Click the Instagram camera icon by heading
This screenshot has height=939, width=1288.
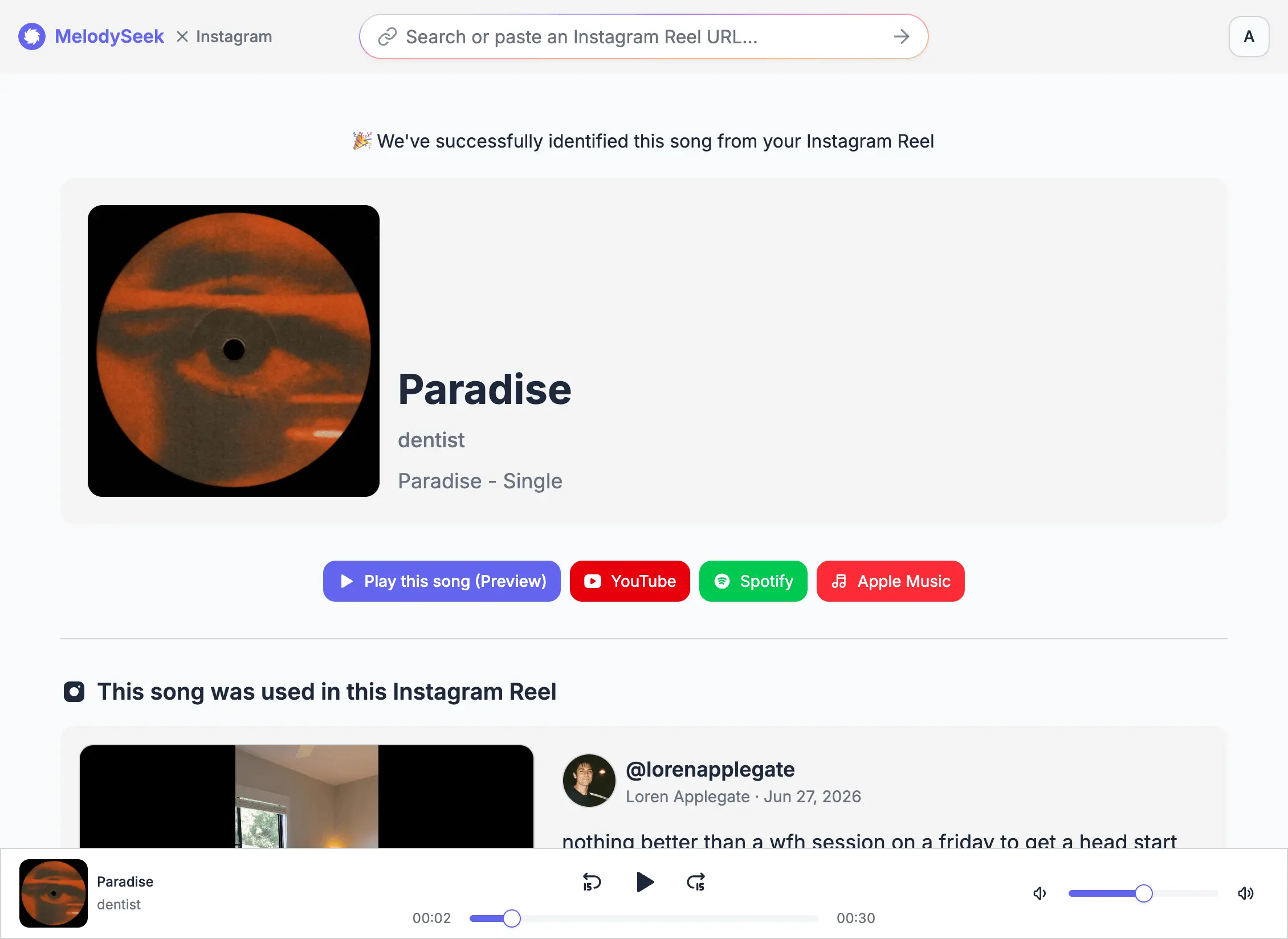pos(74,692)
